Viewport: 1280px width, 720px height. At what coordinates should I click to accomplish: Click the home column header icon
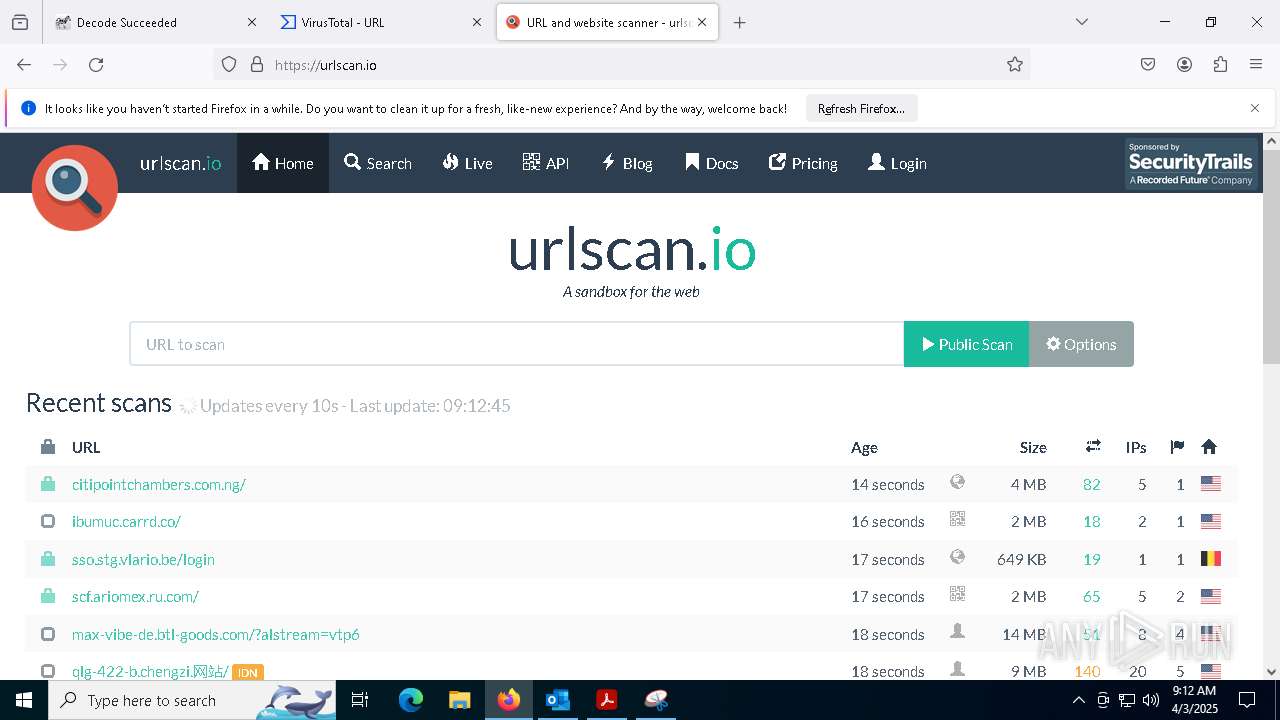(1209, 447)
